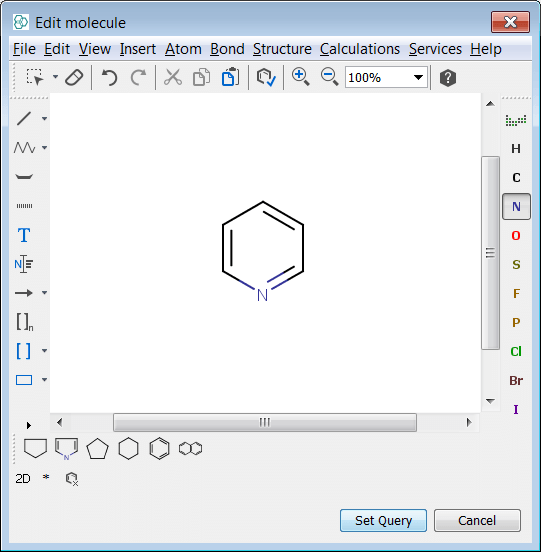This screenshot has width=541, height=552.
Task: Expand the rectangle shape dropdown arrow
Action: coord(44,380)
